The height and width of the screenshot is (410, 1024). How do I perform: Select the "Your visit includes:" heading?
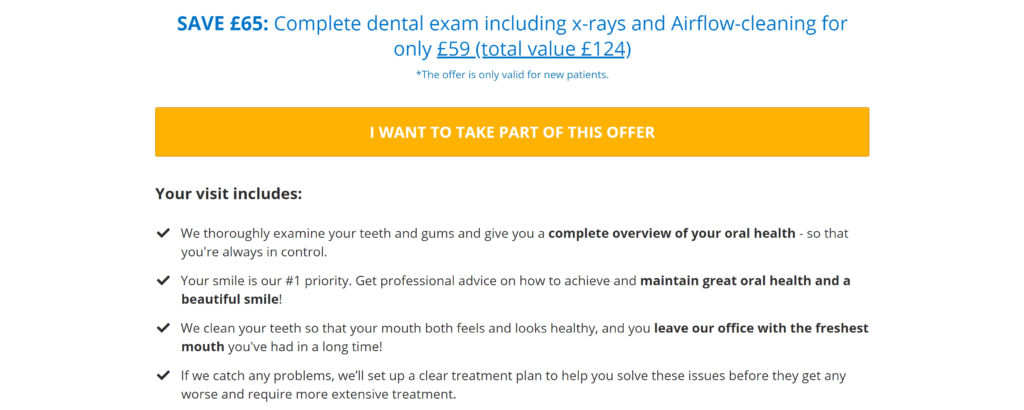click(x=229, y=194)
